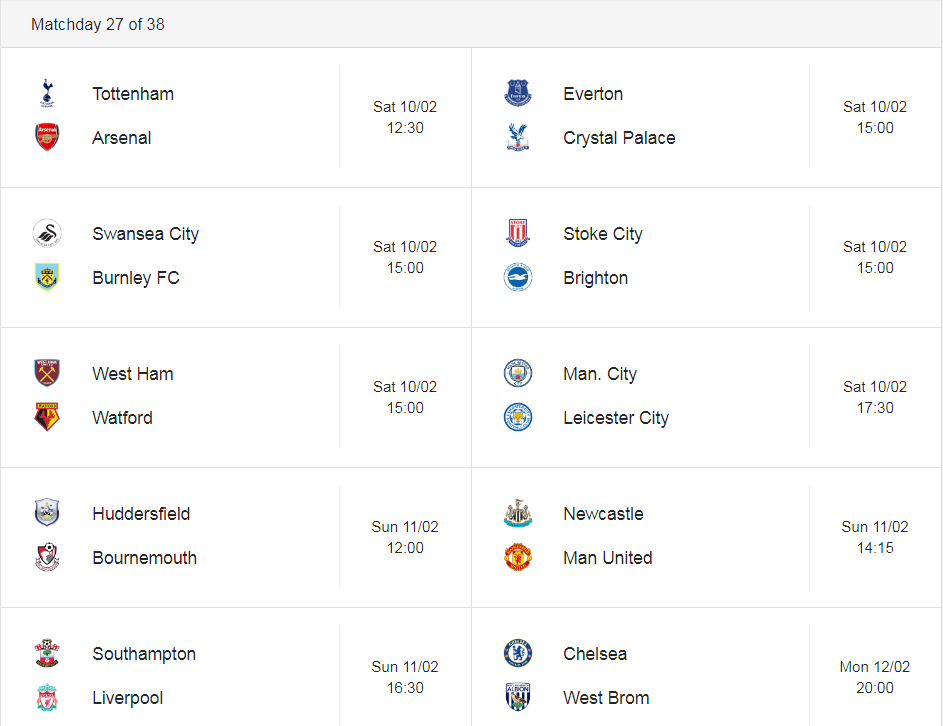943x726 pixels.
Task: Click the Newcastle team name
Action: 603,514
